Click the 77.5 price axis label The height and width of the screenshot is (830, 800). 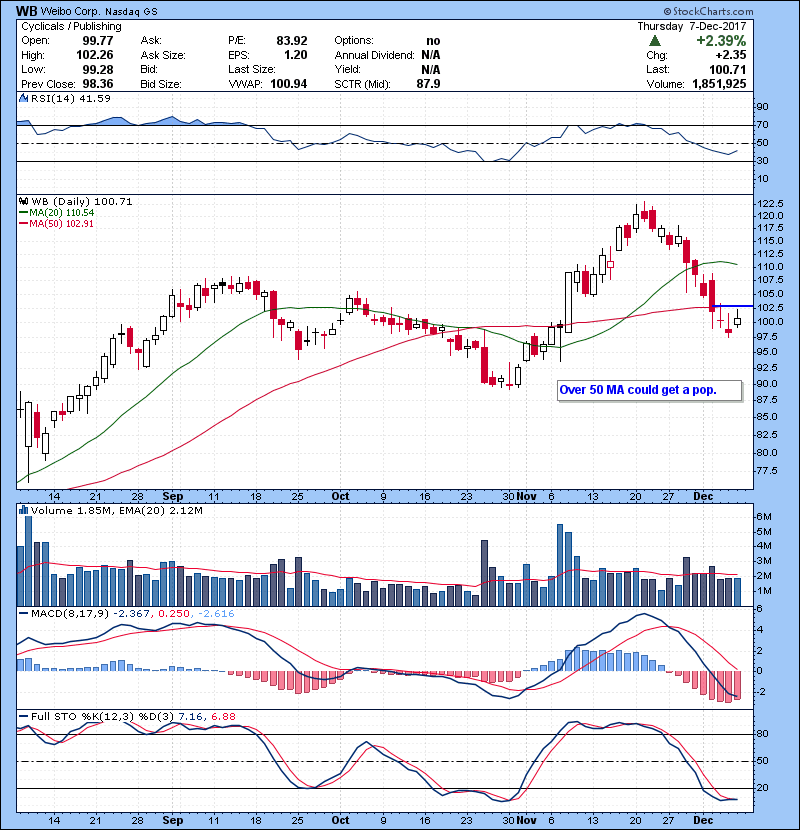pyautogui.click(x=767, y=471)
